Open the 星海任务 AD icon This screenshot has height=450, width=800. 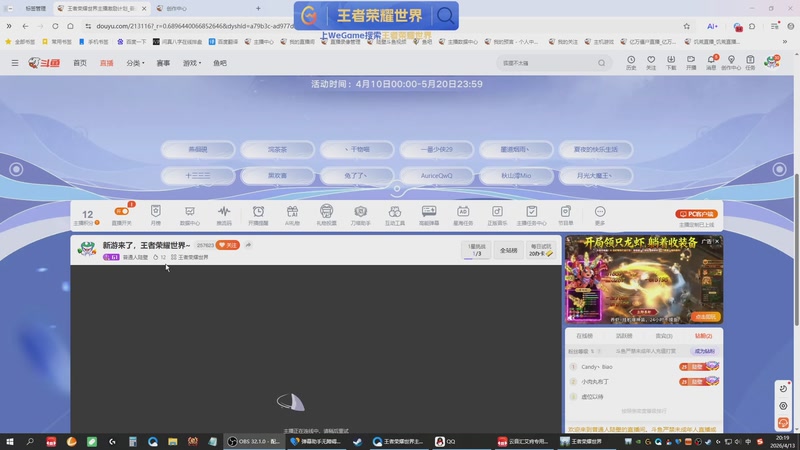coord(463,215)
